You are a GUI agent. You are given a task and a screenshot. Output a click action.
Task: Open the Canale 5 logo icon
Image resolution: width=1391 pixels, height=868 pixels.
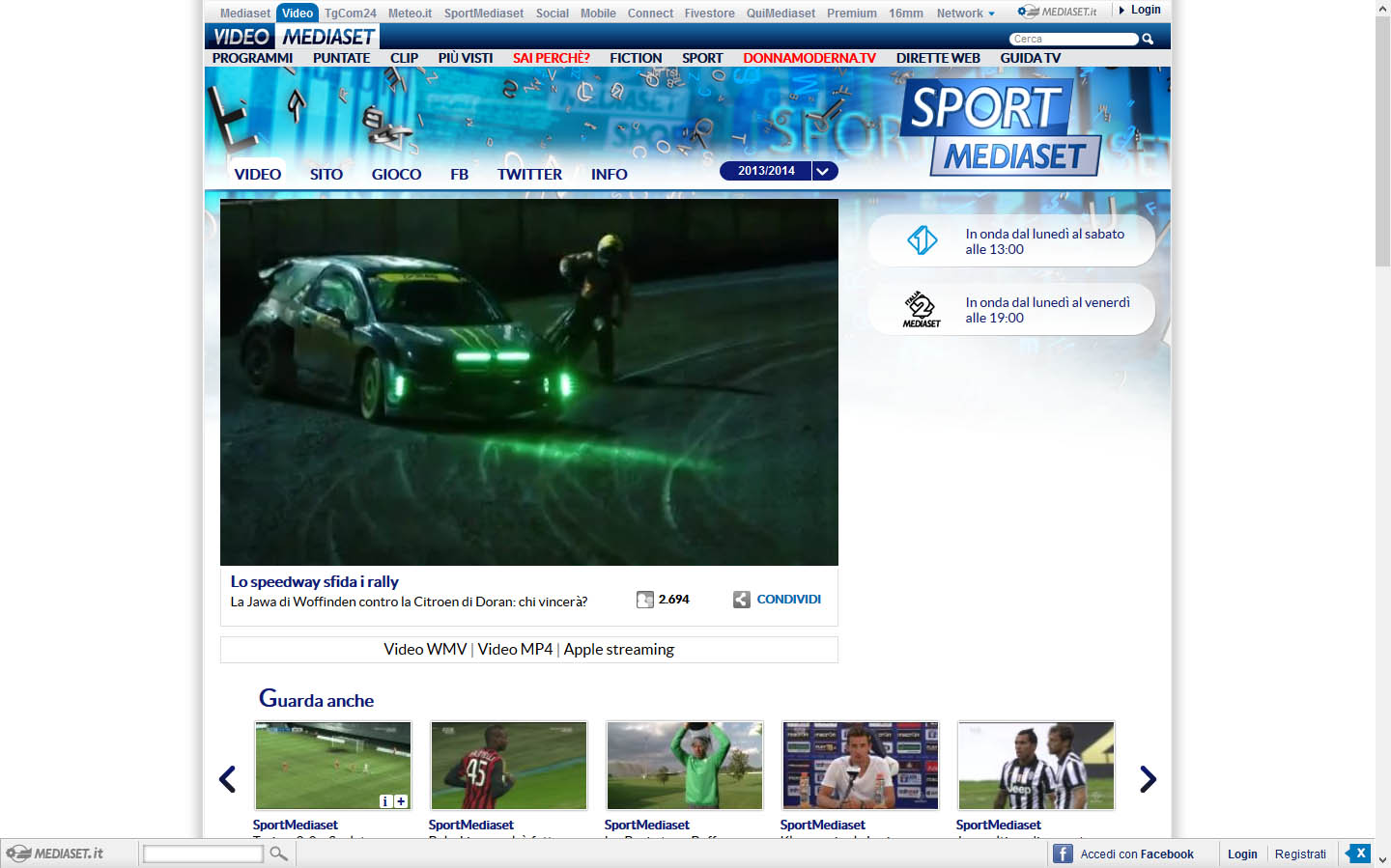[922, 239]
